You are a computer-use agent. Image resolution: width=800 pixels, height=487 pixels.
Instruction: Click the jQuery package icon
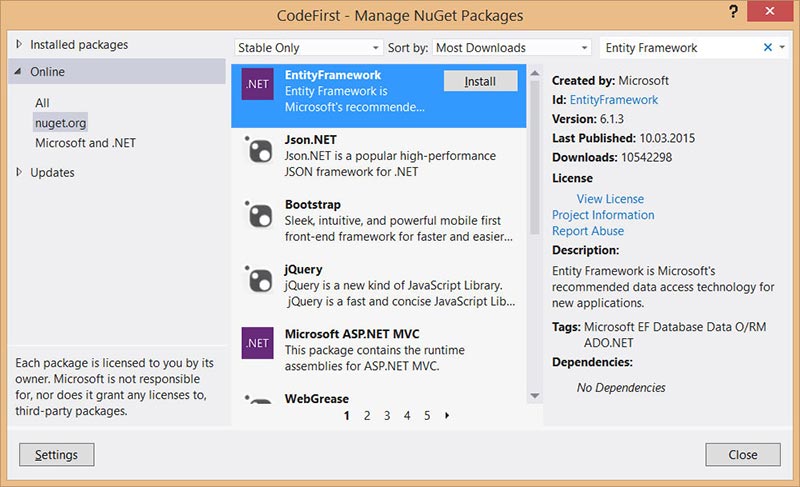click(x=259, y=279)
